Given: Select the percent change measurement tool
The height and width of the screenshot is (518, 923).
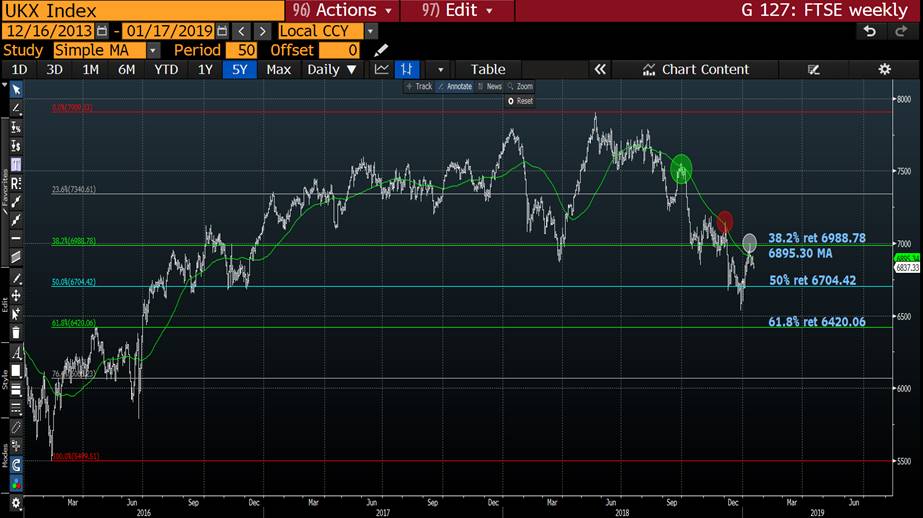Looking at the screenshot, I should (16, 127).
